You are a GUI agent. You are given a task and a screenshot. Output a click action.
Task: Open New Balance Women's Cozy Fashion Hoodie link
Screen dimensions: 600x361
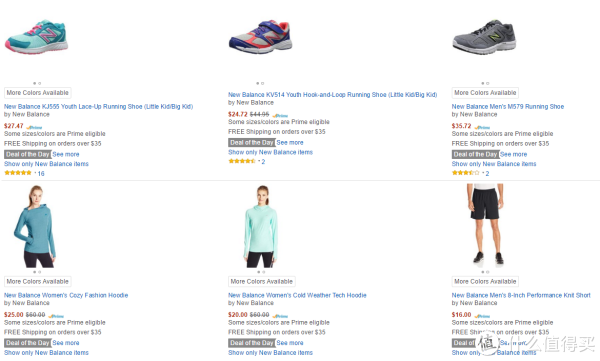[x=66, y=295]
